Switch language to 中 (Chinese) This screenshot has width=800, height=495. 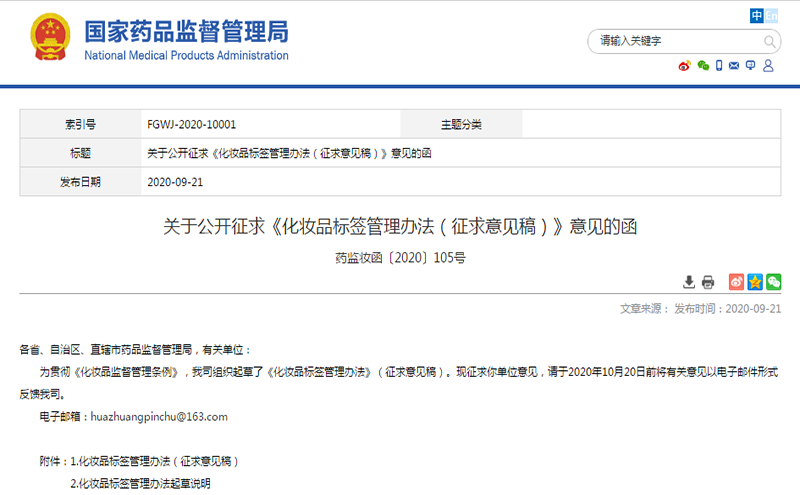click(x=757, y=15)
